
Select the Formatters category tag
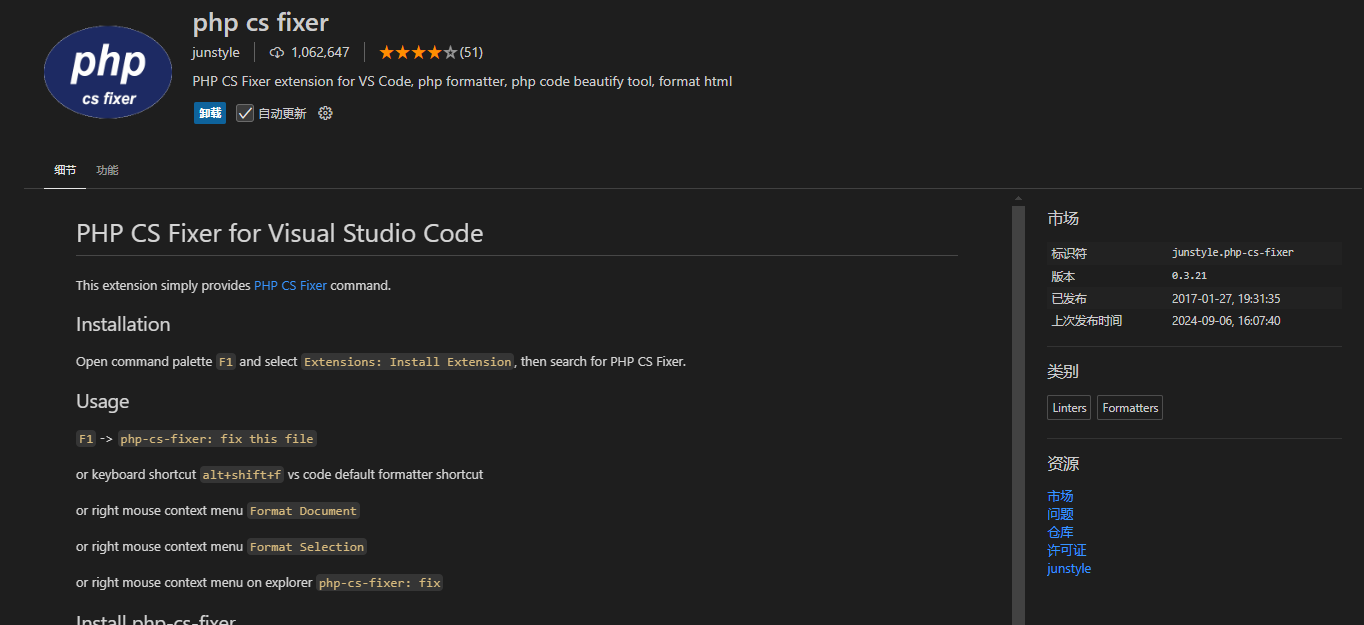click(x=1130, y=408)
